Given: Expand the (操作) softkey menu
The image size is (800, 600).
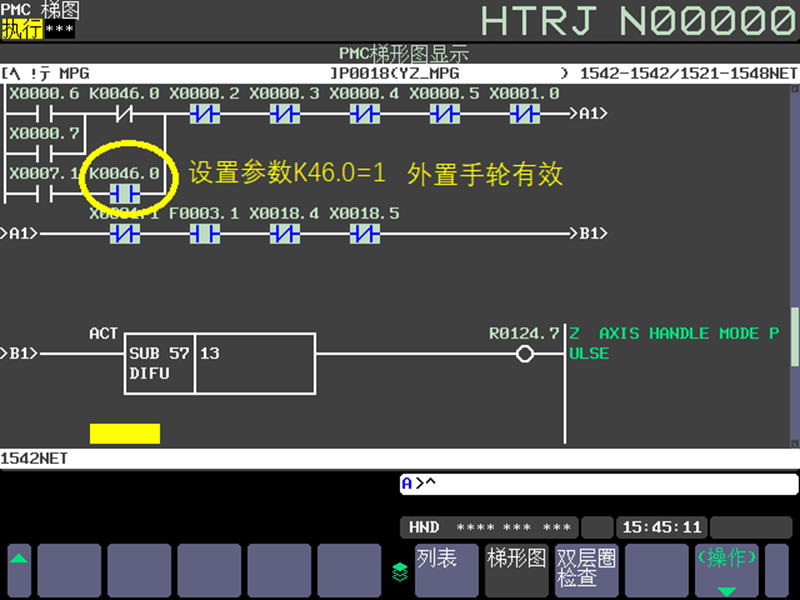Looking at the screenshot, I should tap(727, 570).
